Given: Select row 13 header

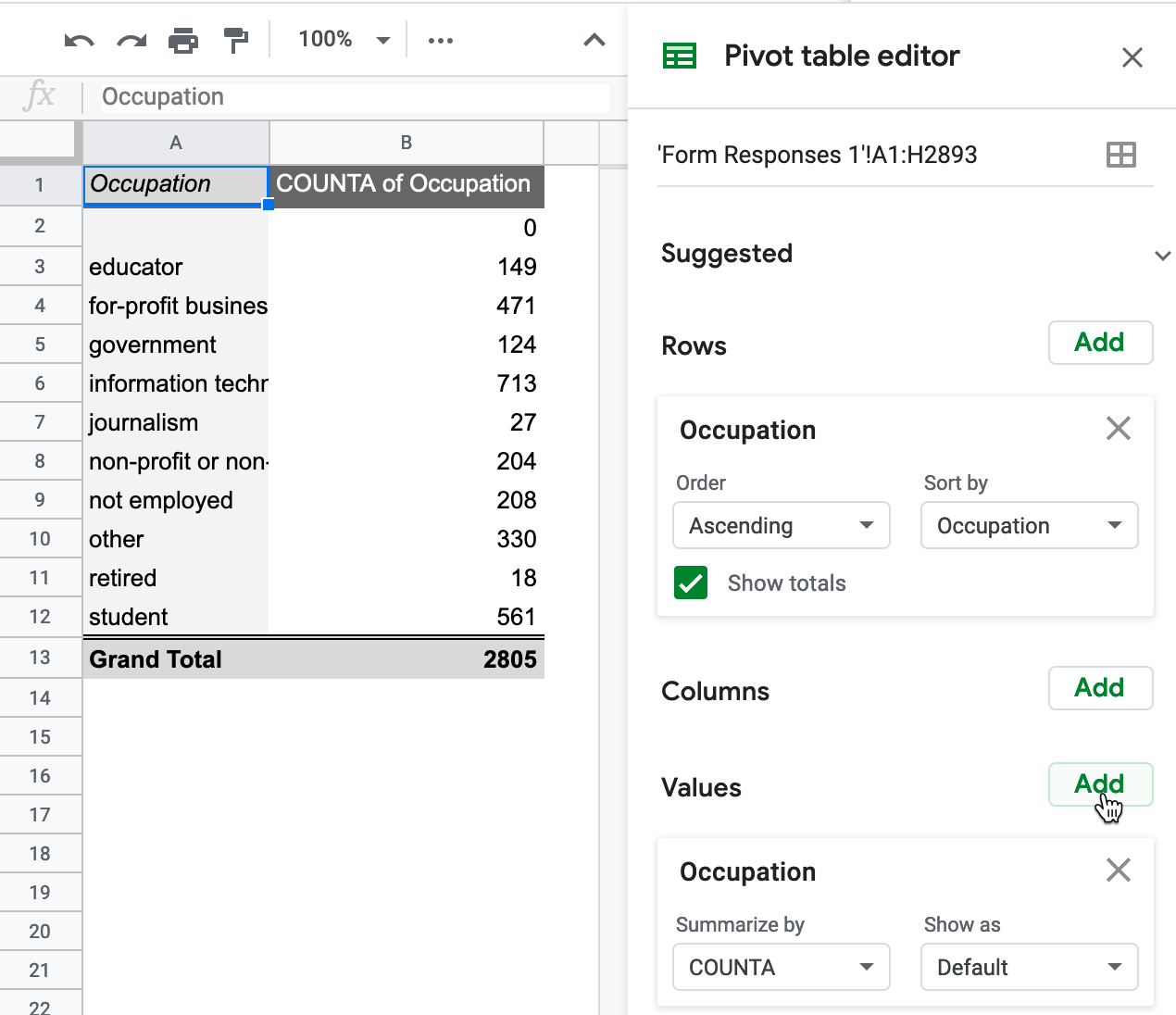Looking at the screenshot, I should (x=40, y=658).
